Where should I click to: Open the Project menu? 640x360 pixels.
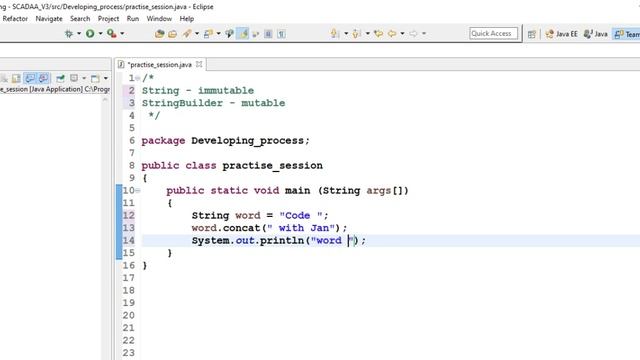point(108,19)
